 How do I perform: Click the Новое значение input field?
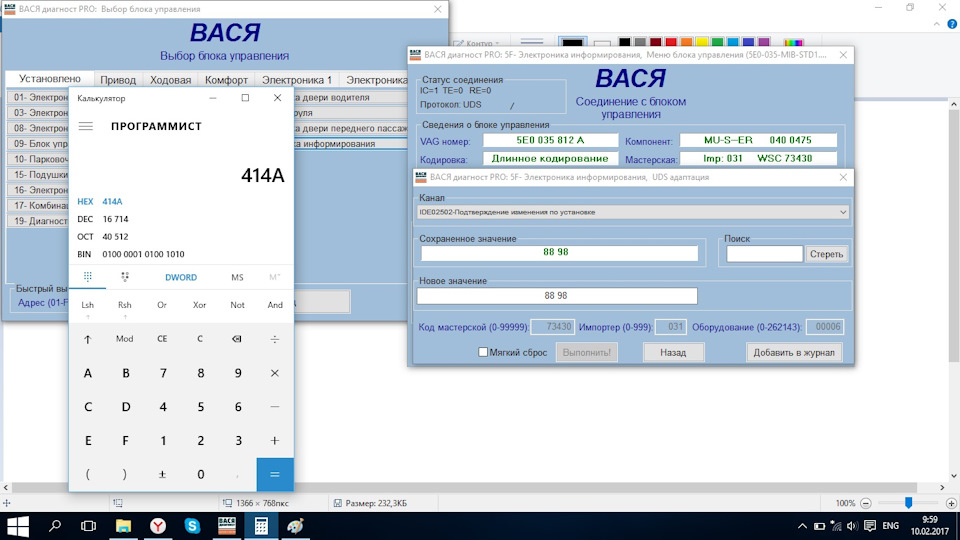[x=557, y=296]
